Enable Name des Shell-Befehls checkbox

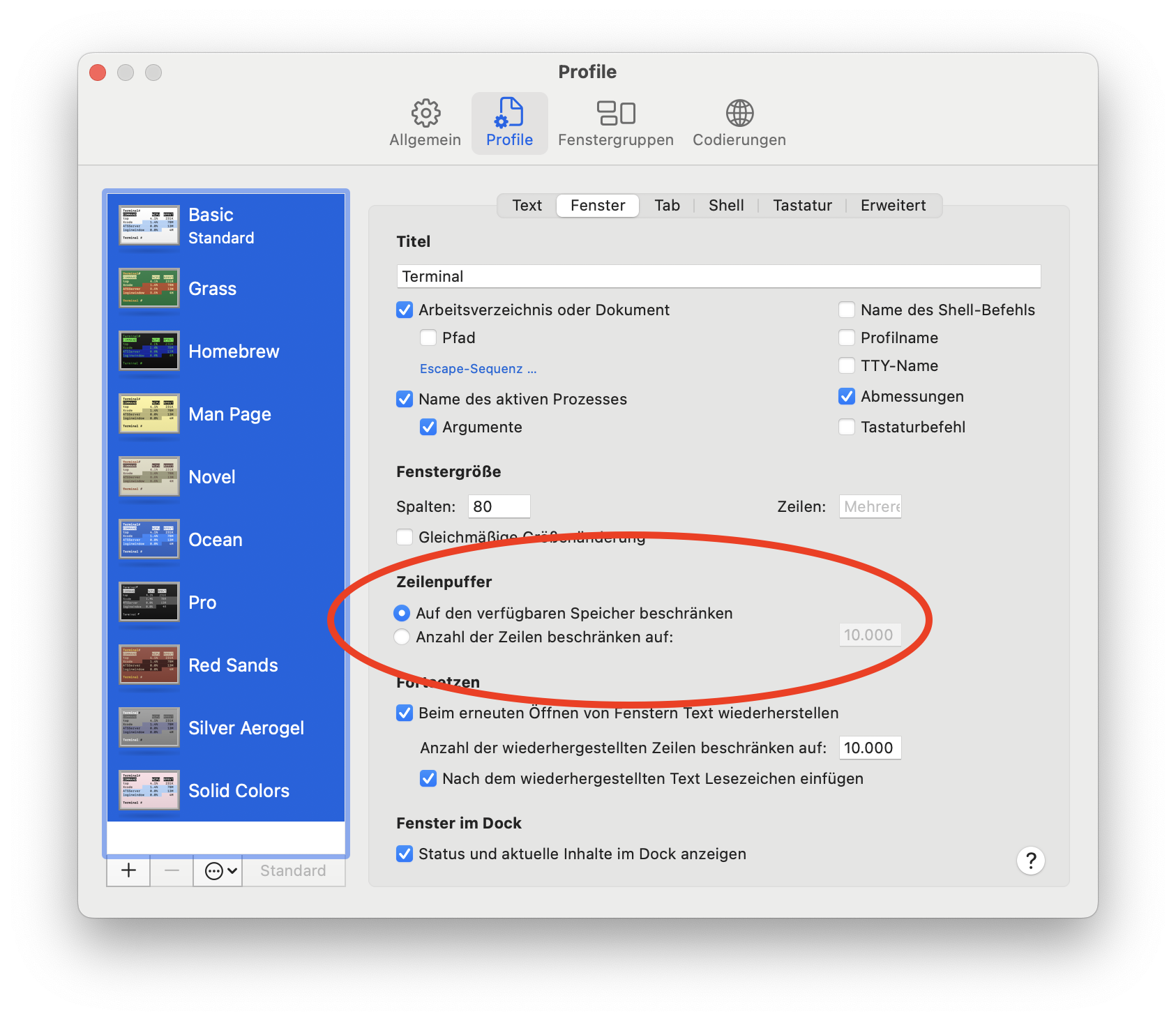pos(846,310)
